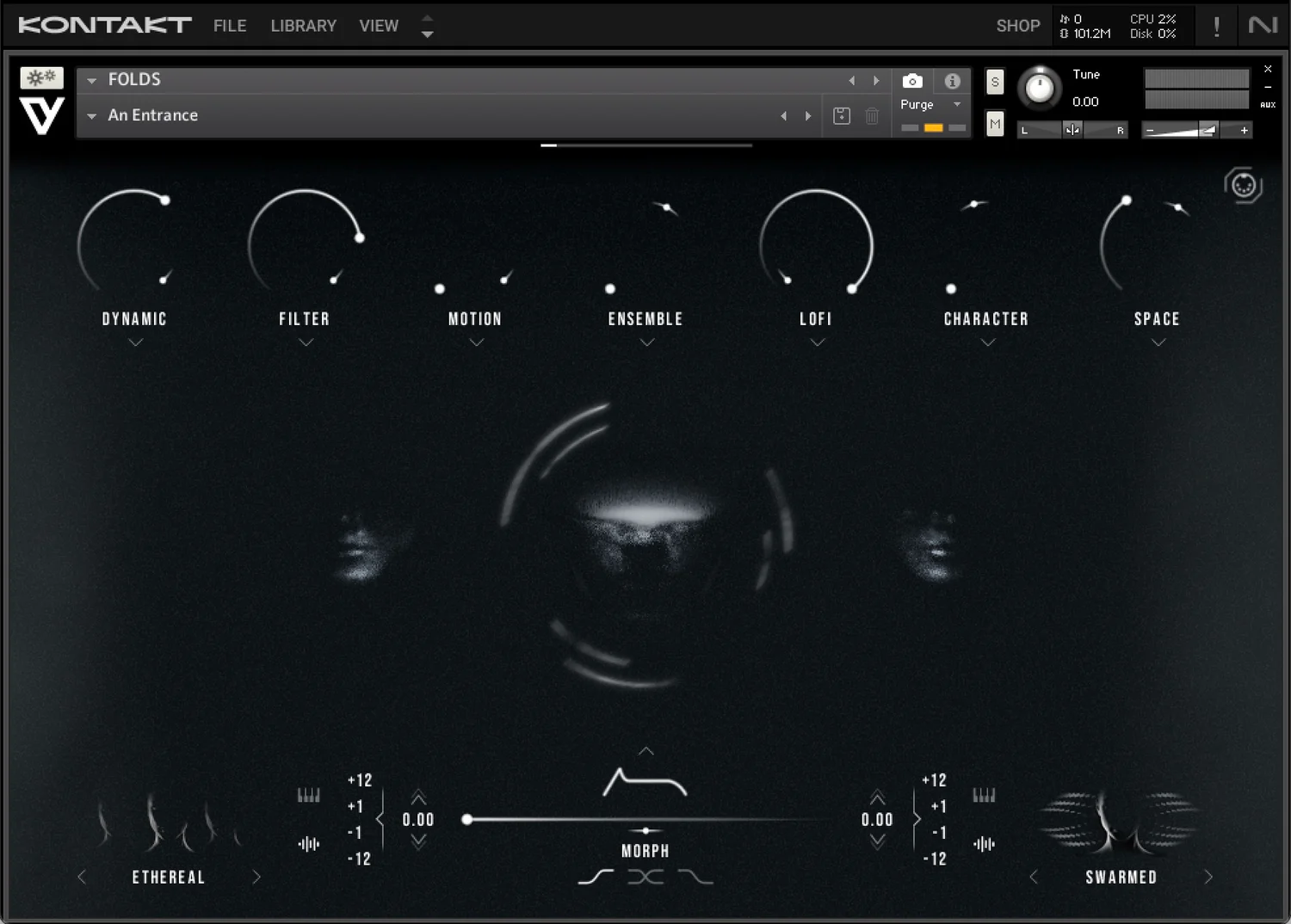Click the warning exclamation icon
The image size is (1291, 924).
(1216, 25)
